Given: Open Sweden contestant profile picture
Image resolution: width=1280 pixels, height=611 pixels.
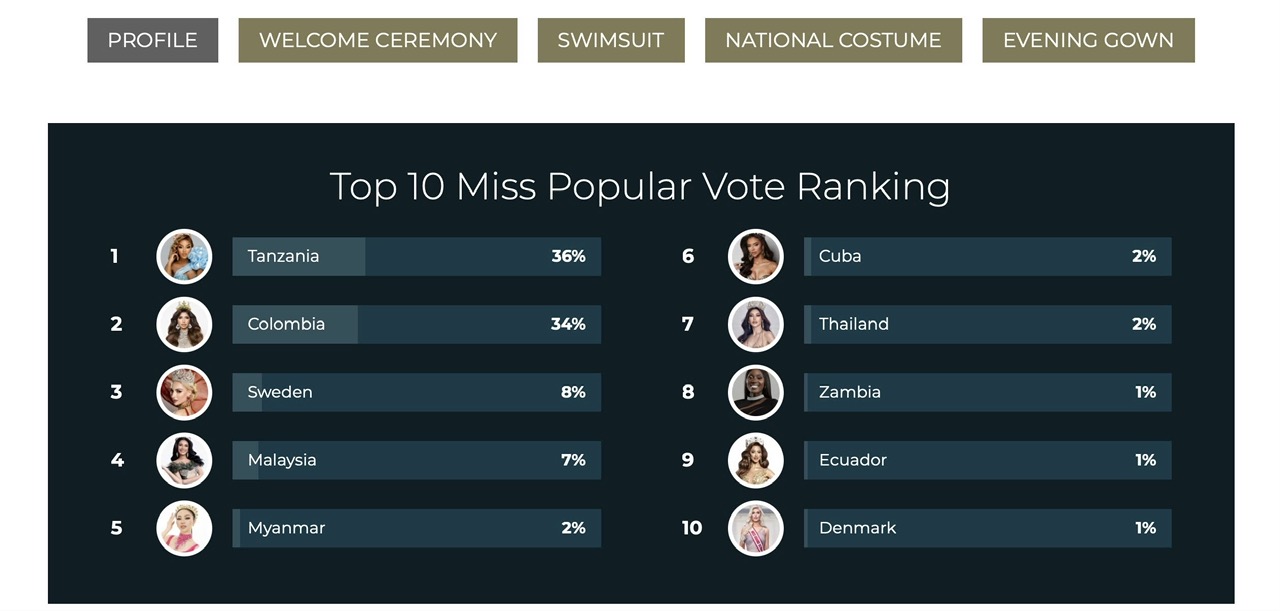Looking at the screenshot, I should [184, 392].
